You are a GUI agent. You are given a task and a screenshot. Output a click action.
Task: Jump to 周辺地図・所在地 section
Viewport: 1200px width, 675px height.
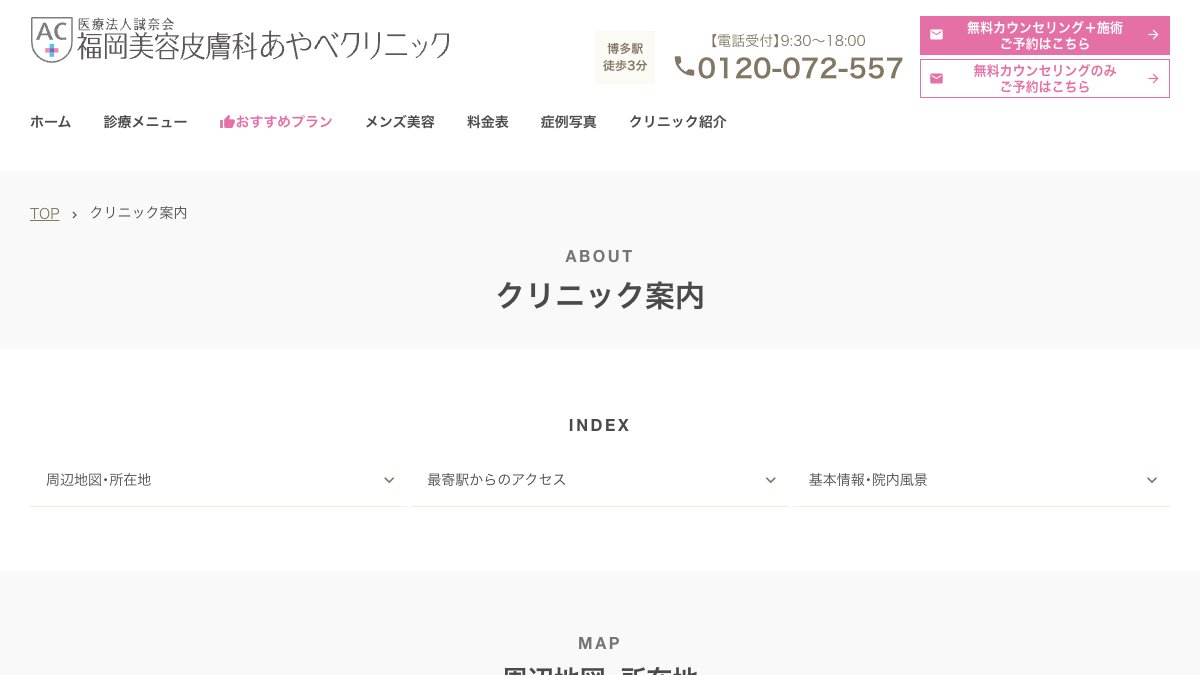pos(217,480)
